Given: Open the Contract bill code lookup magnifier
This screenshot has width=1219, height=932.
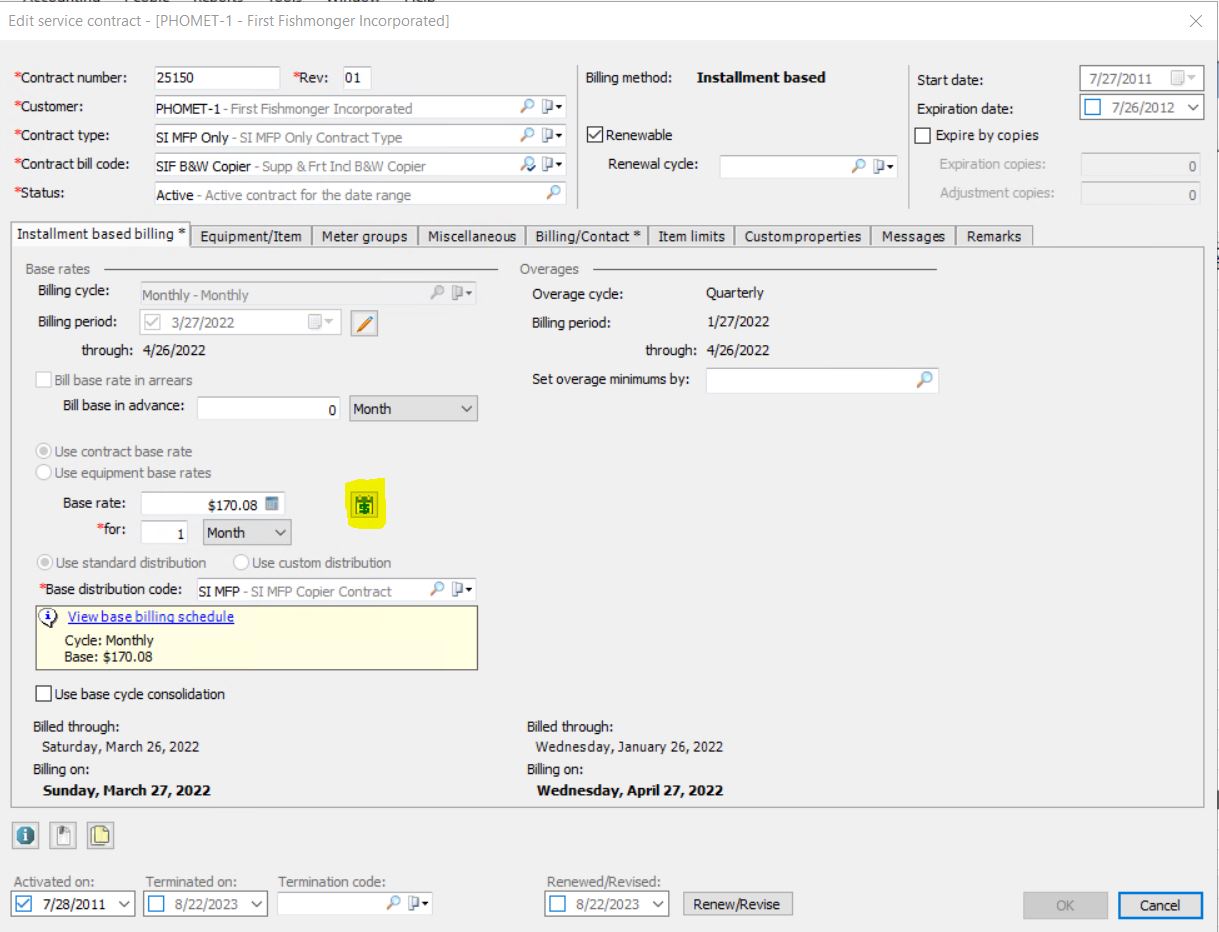Looking at the screenshot, I should 528,163.
